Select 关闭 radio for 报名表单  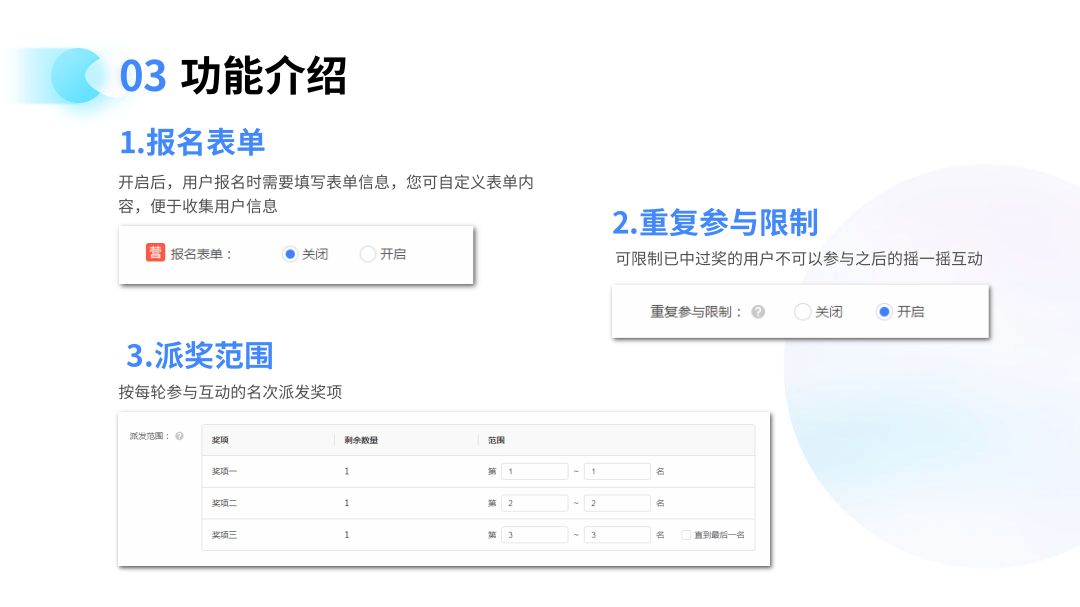[290, 254]
